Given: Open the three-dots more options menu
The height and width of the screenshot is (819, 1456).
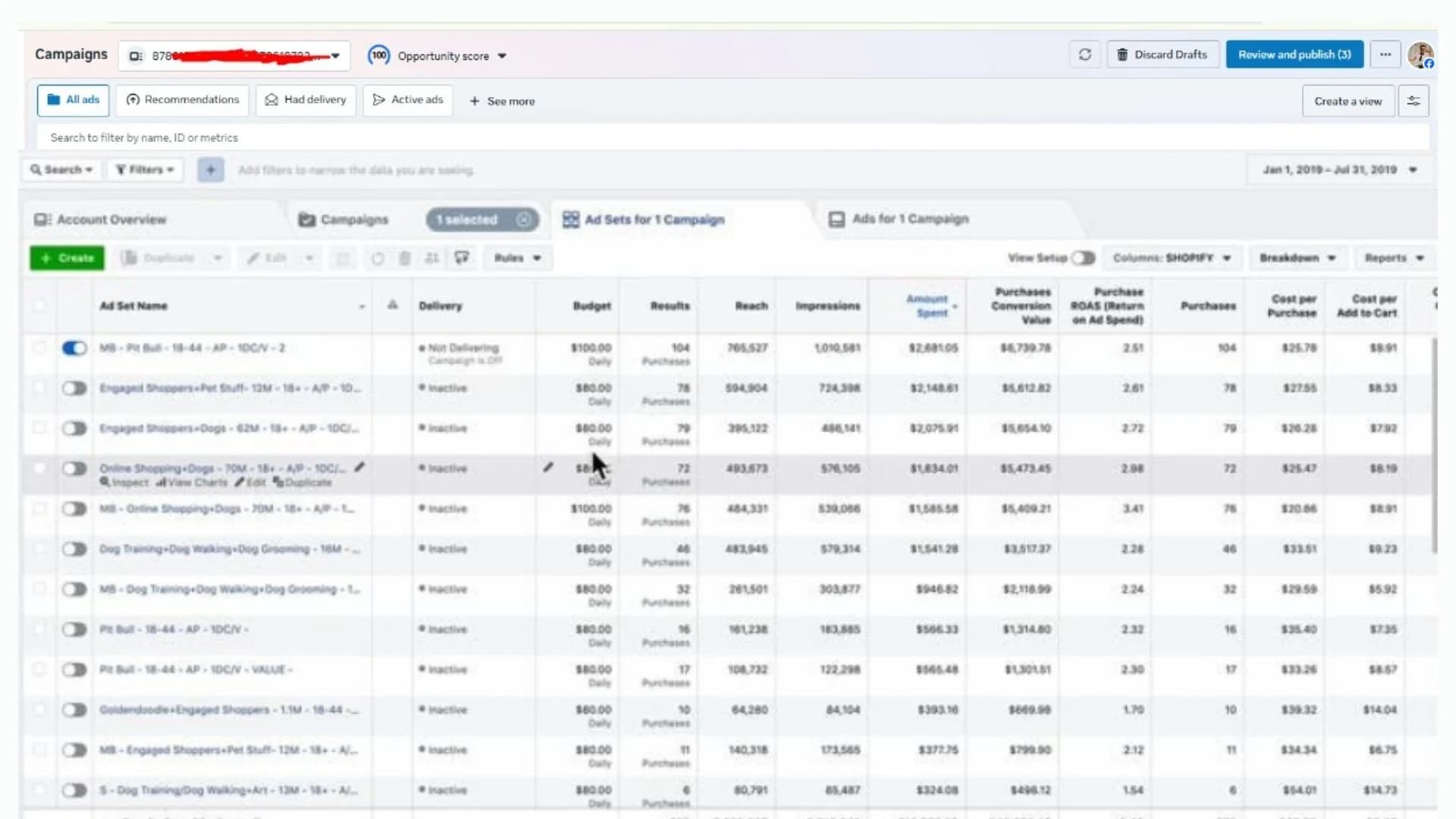Looking at the screenshot, I should (x=1385, y=55).
